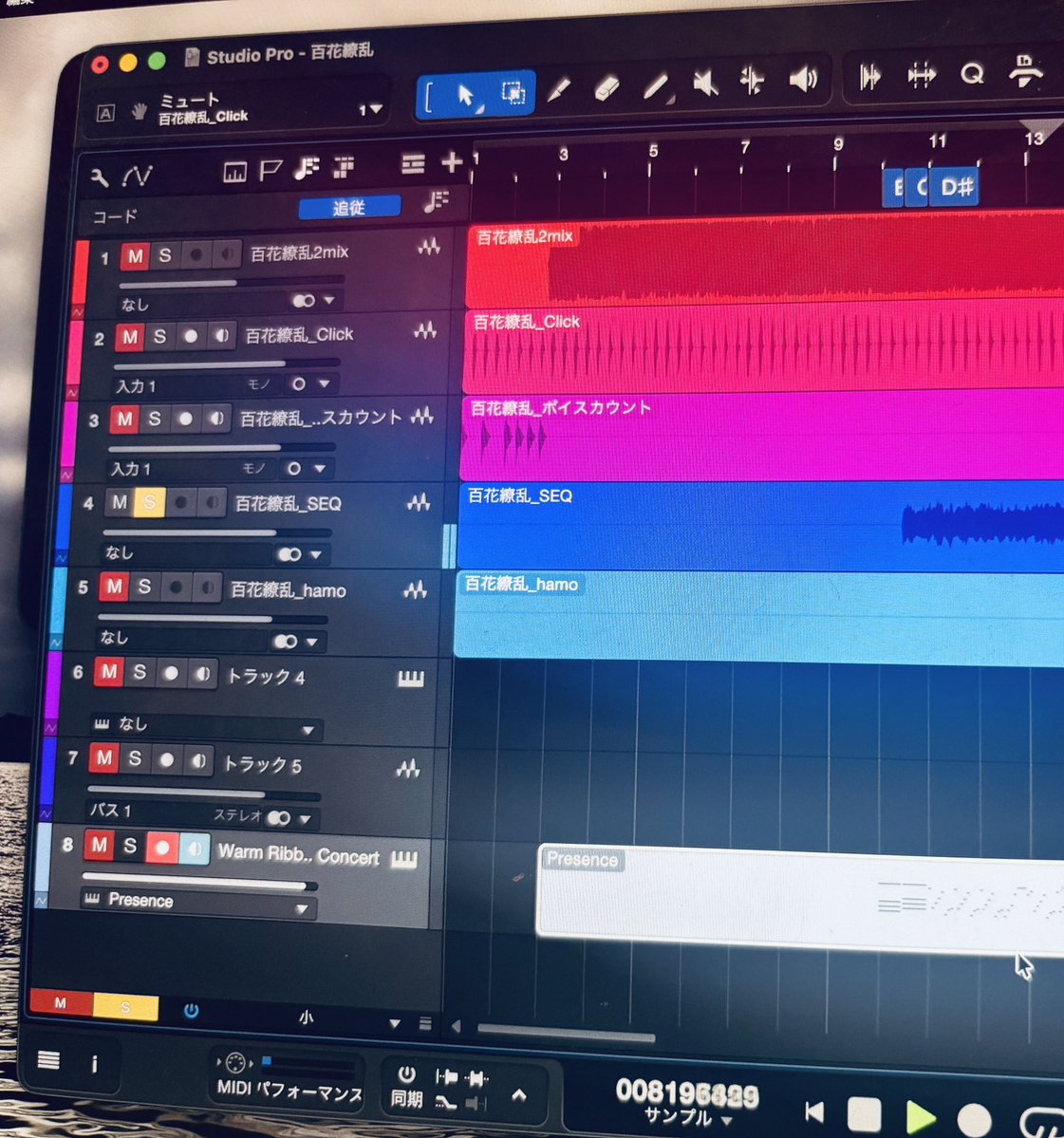The width and height of the screenshot is (1064, 1138).
Task: Click keyboard icon on トラック 4
Action: (411, 680)
